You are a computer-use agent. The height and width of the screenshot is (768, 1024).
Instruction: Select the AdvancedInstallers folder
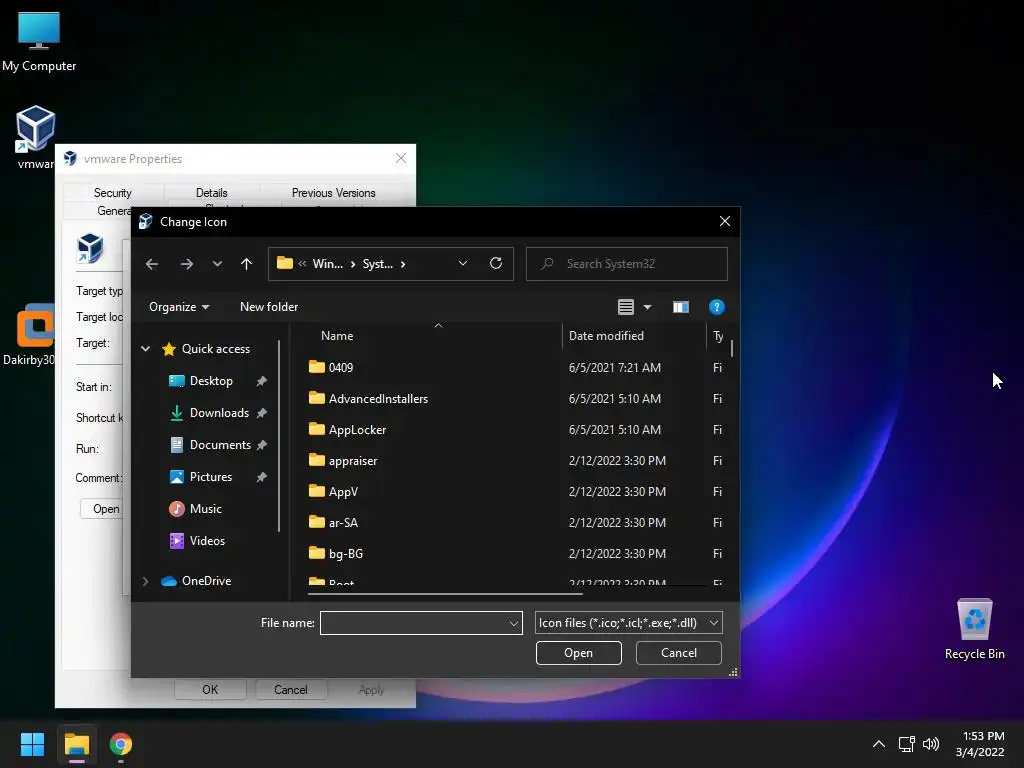pyautogui.click(x=378, y=398)
